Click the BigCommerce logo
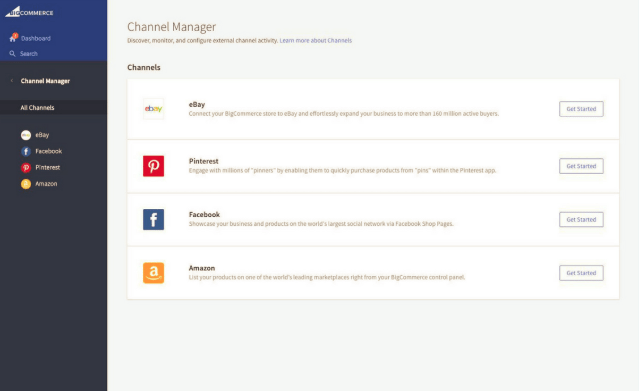 click(29, 12)
